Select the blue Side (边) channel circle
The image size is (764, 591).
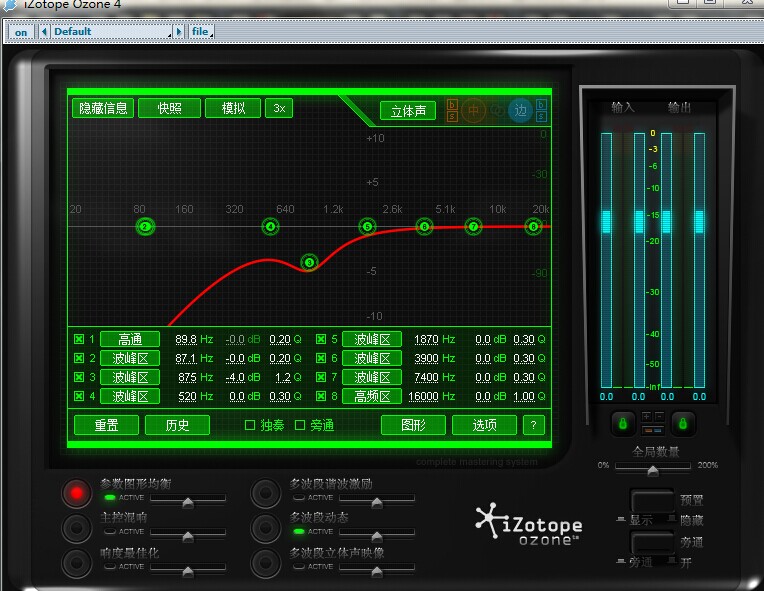click(520, 111)
